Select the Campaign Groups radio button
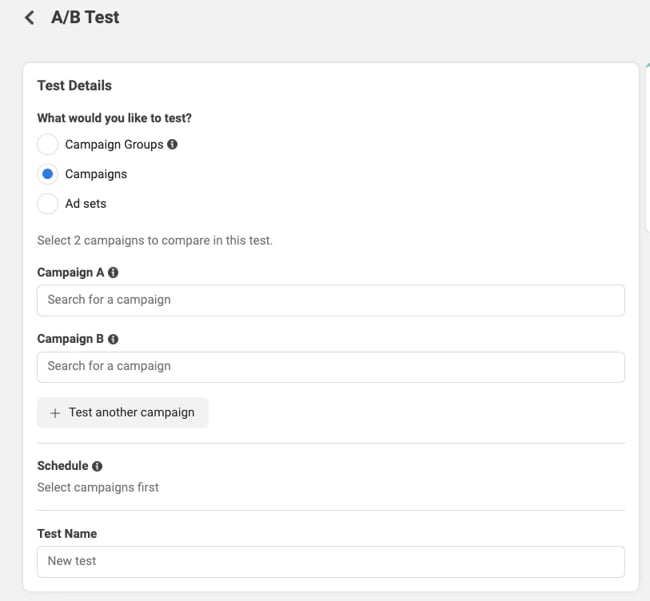This screenshot has height=601, width=650. [x=47, y=144]
